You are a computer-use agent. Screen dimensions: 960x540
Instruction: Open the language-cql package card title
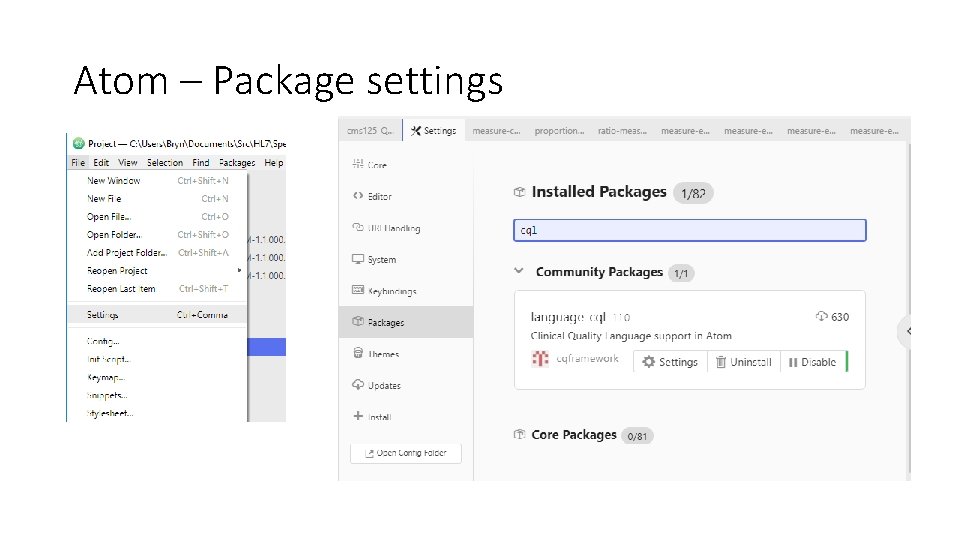point(568,317)
